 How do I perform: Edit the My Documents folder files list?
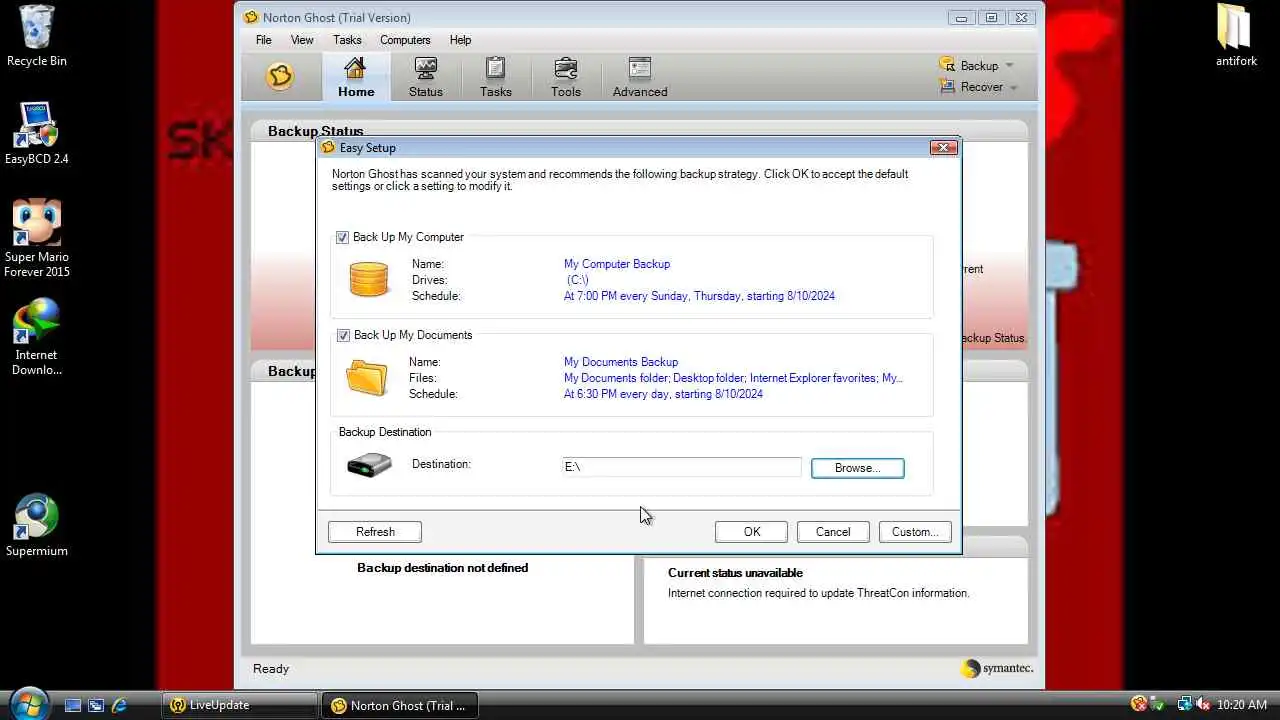733,378
